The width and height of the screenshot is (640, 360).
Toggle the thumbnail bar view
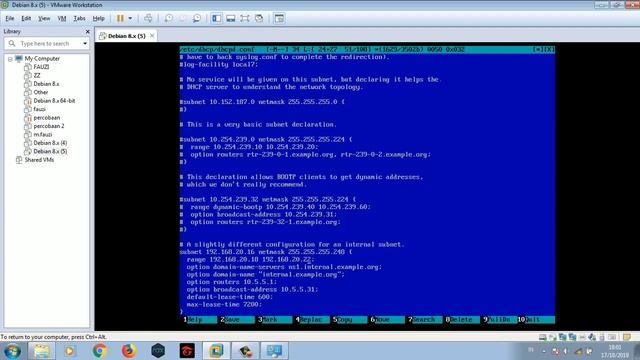(231, 18)
